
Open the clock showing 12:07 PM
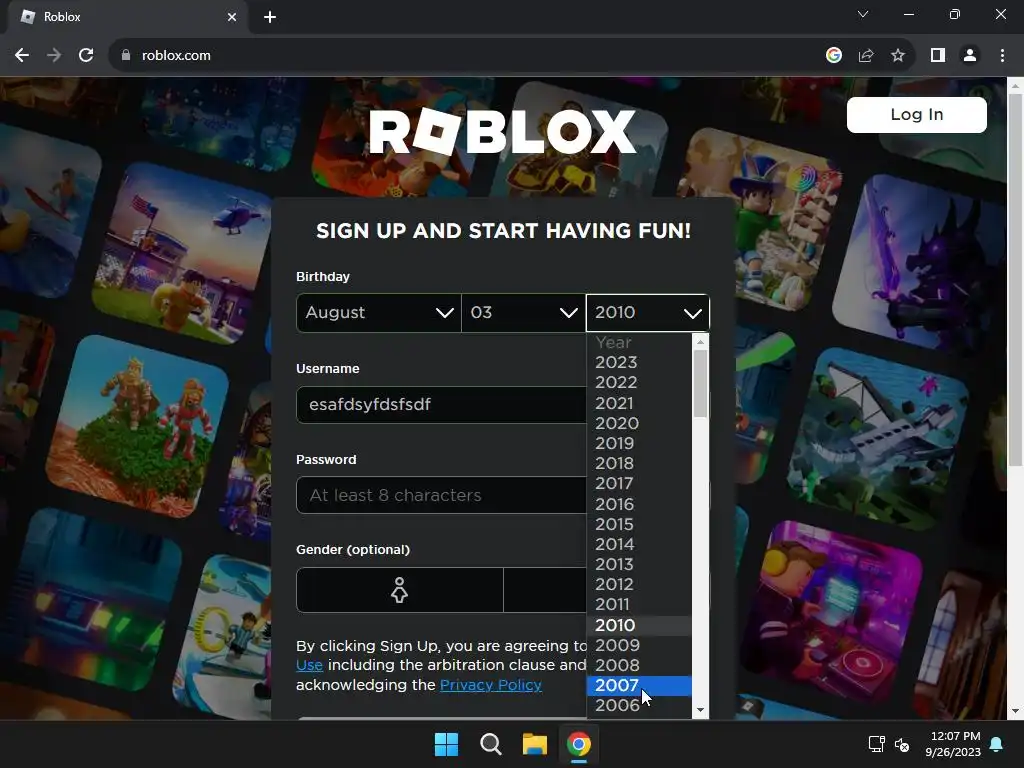(953, 744)
